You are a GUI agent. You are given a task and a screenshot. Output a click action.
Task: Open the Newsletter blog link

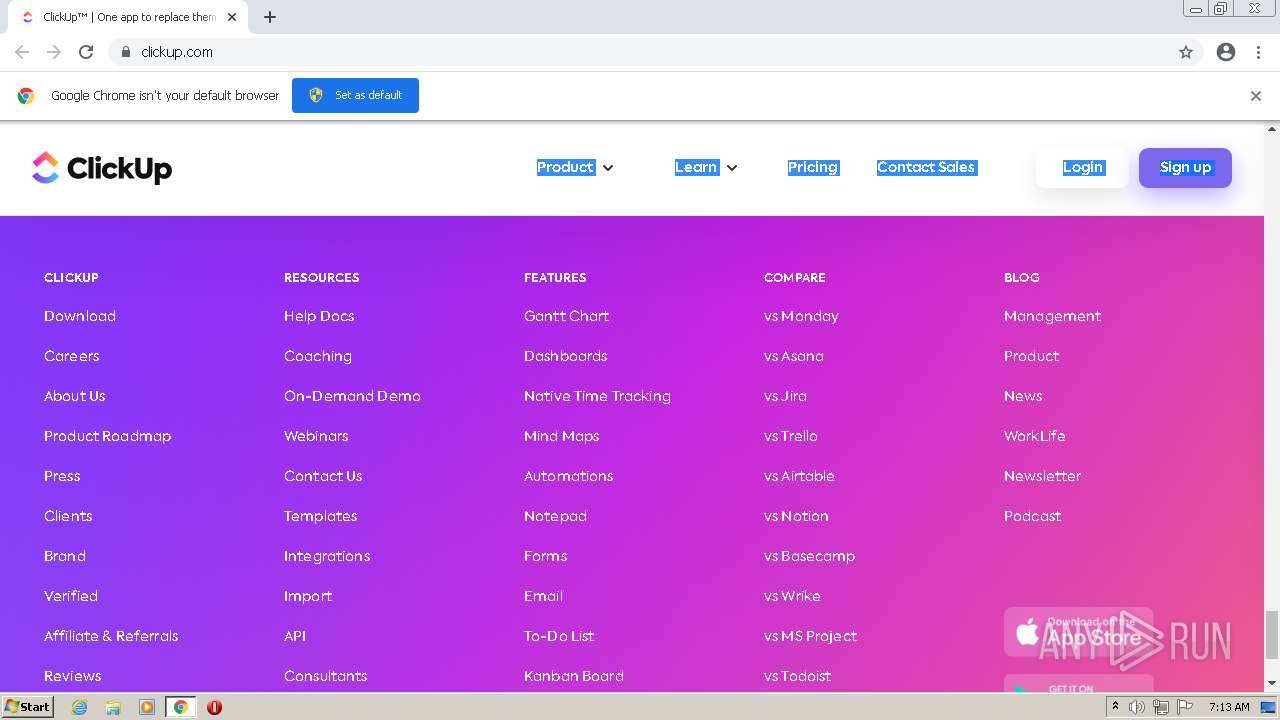click(1042, 476)
